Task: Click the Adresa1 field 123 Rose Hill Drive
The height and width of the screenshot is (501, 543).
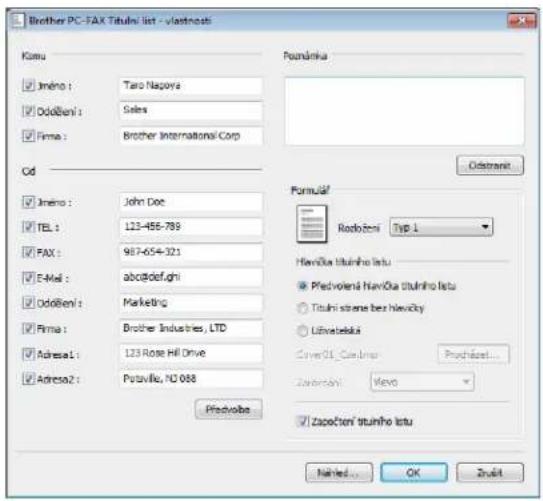Action: coord(191,353)
